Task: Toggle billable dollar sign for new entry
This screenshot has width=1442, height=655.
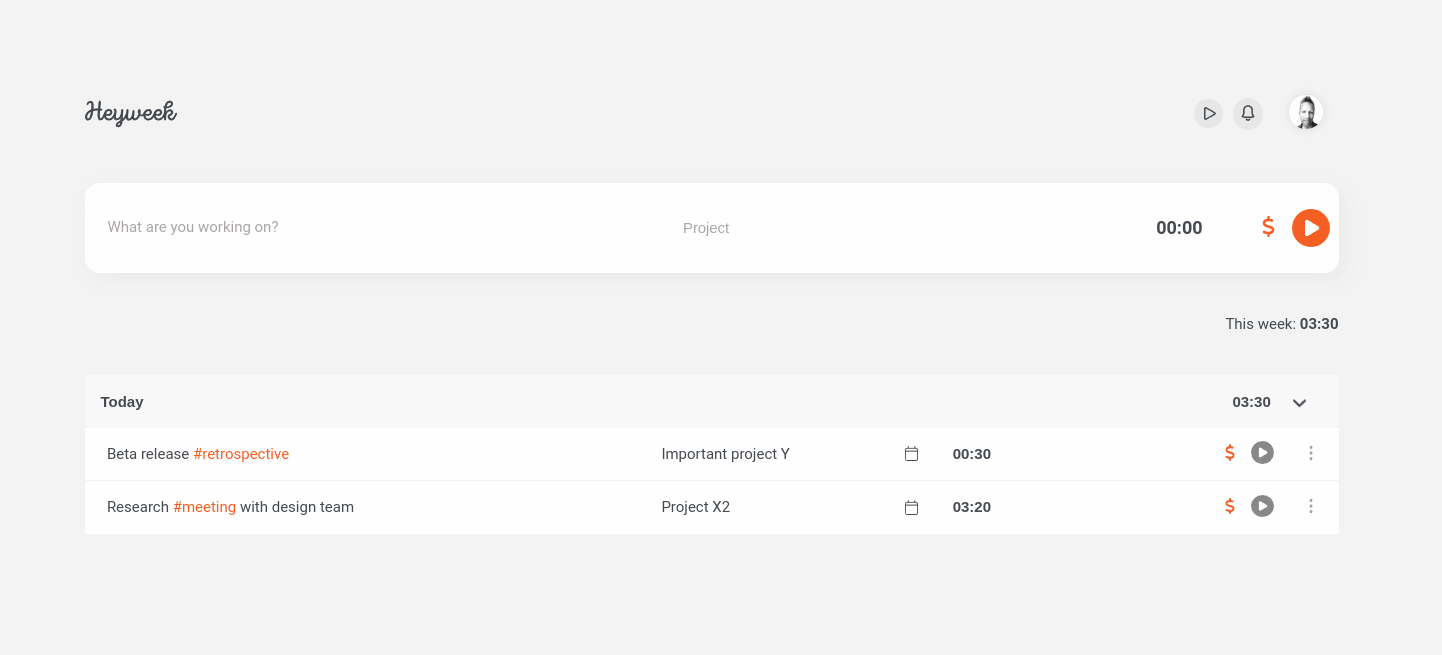Action: (1268, 227)
